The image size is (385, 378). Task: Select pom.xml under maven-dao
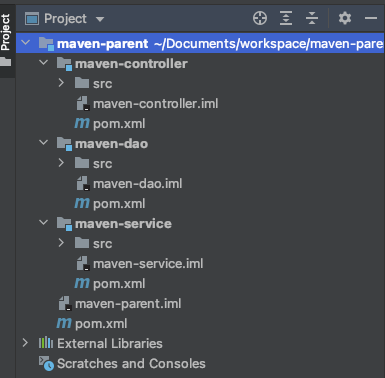pyautogui.click(x=119, y=204)
